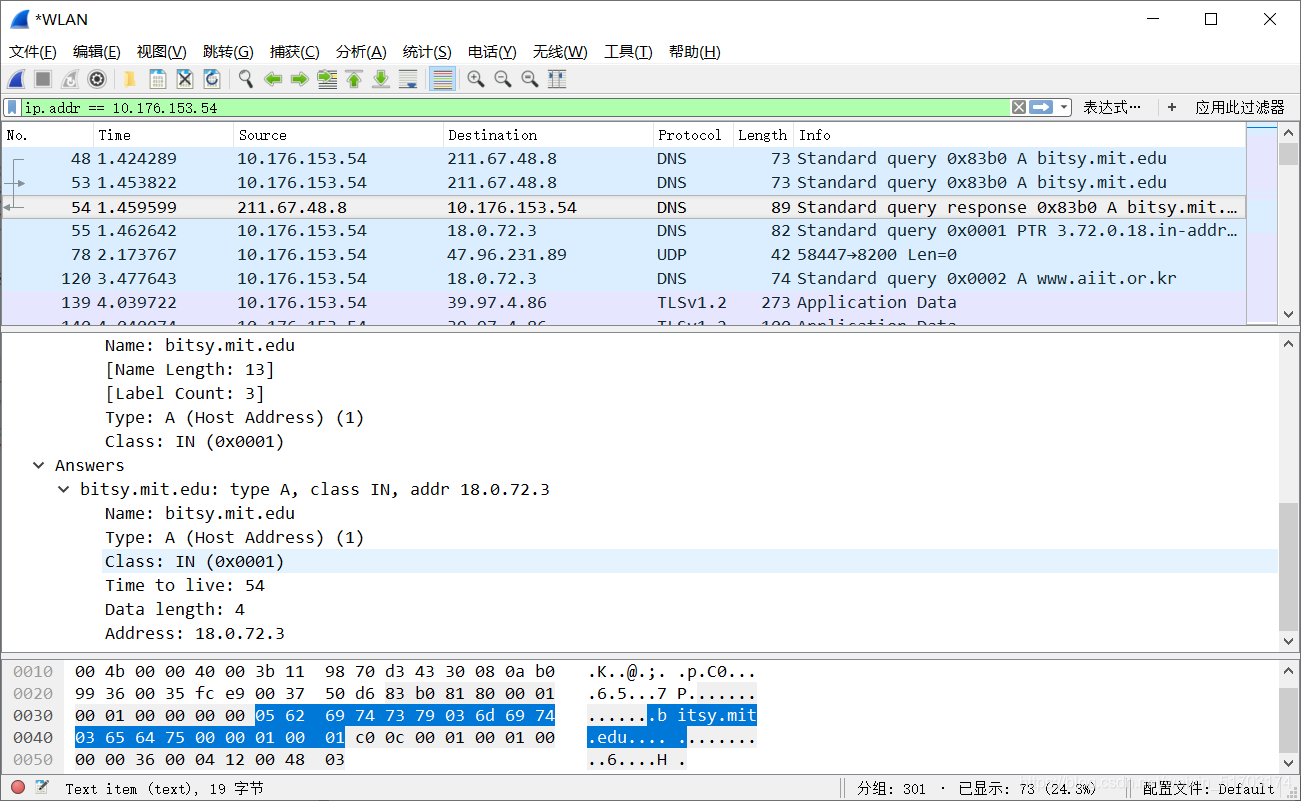Select packet 78 UDP row
The width and height of the screenshot is (1301, 801).
(x=624, y=254)
